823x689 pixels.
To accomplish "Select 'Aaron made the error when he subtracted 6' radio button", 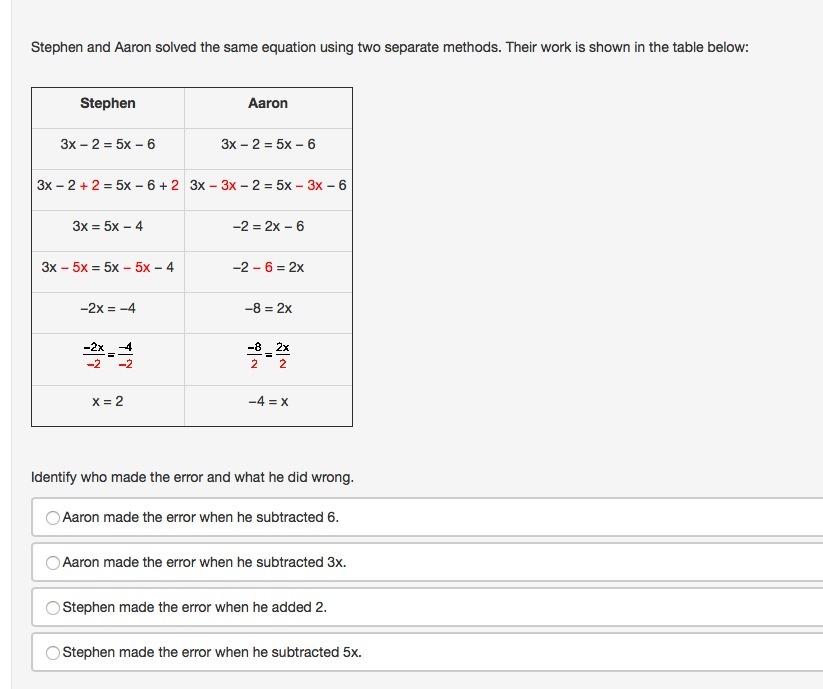I will (53, 518).
